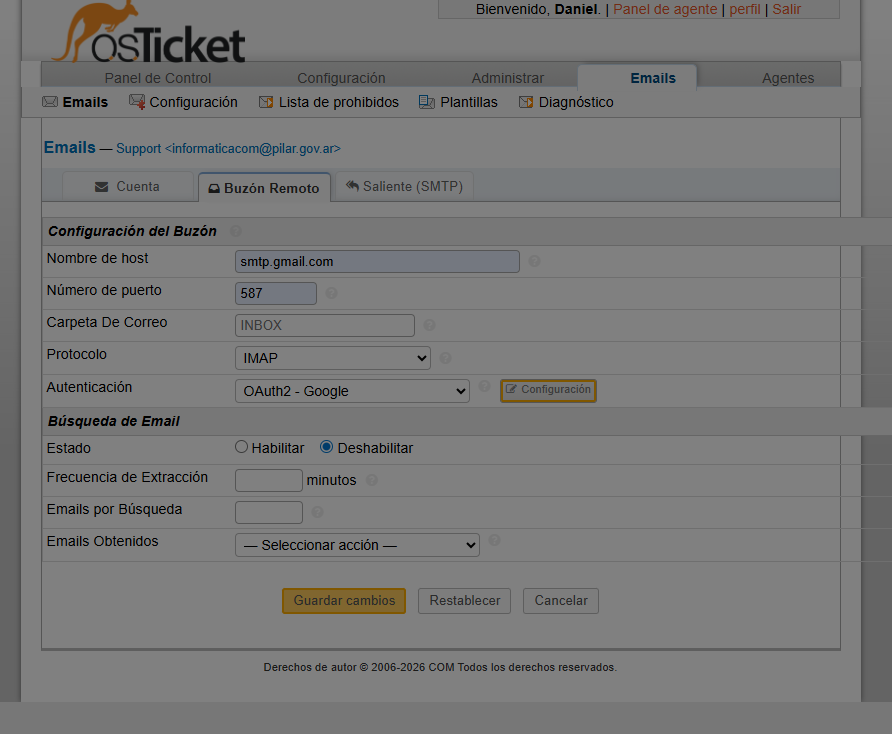892x734 pixels.
Task: Open the Administrar tab
Action: (x=507, y=78)
